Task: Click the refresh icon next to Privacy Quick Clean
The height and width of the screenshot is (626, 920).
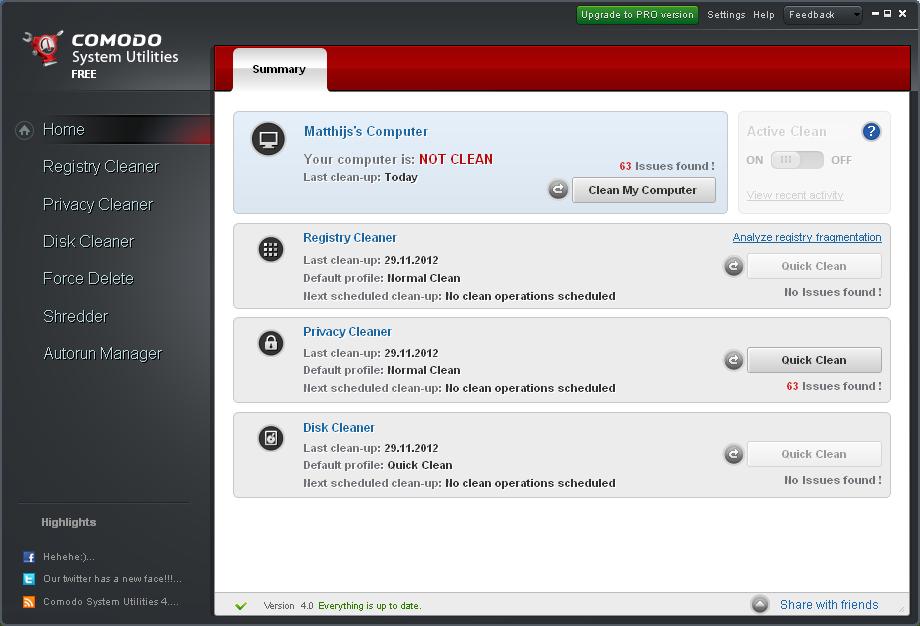Action: point(733,360)
